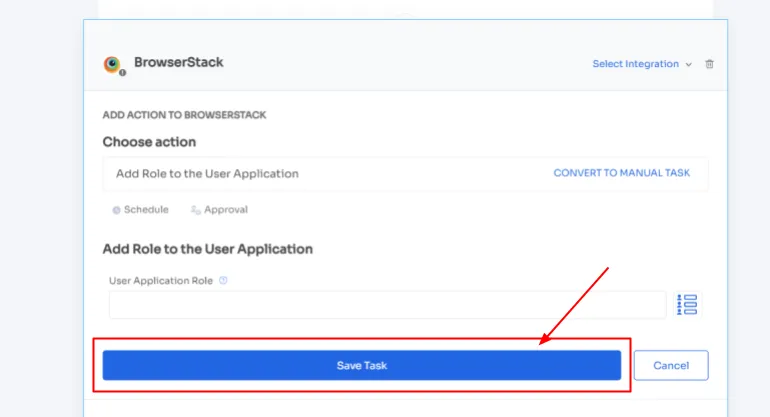Focus the User Application Role input field
Screen dimensions: 770x417
coord(387,305)
